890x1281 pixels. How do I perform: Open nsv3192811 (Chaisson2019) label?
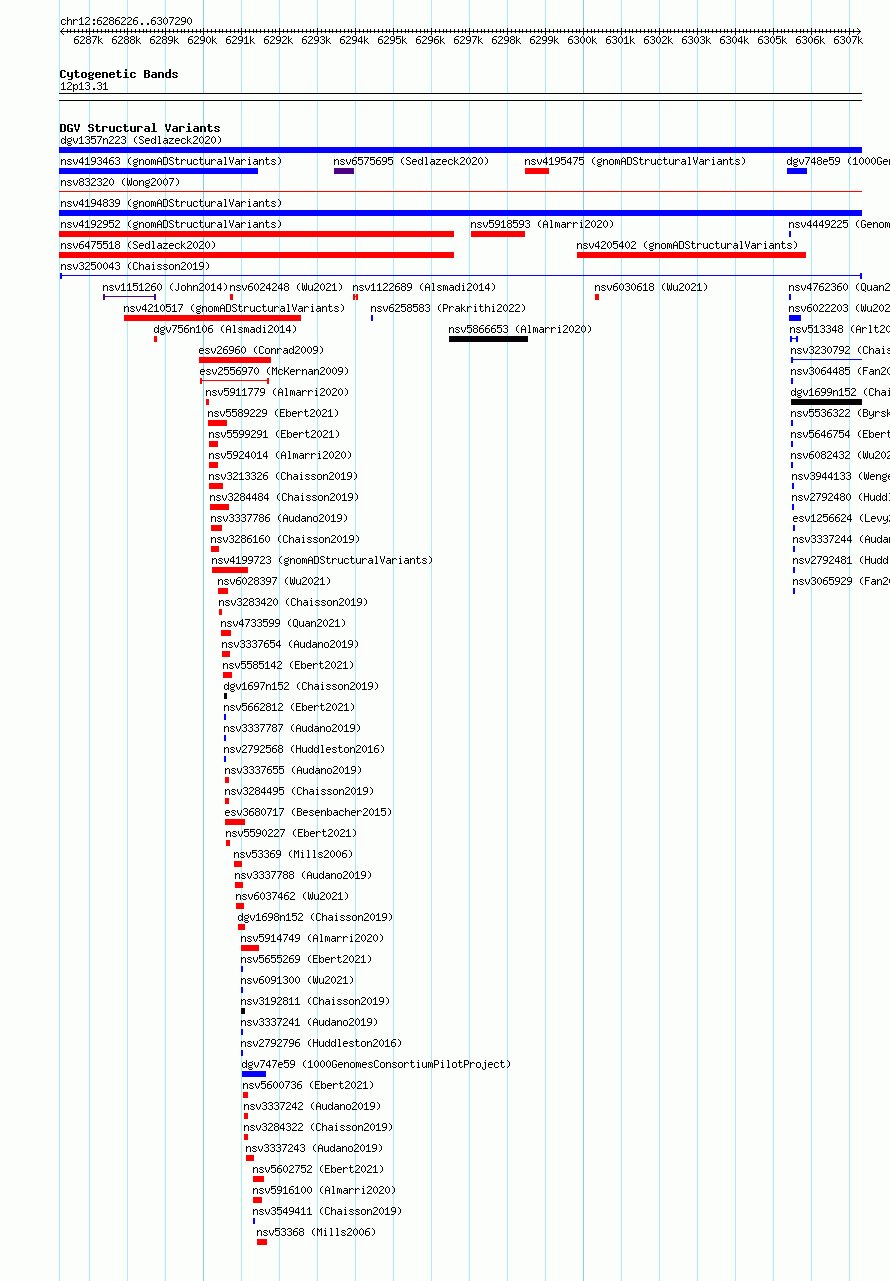315,1001
